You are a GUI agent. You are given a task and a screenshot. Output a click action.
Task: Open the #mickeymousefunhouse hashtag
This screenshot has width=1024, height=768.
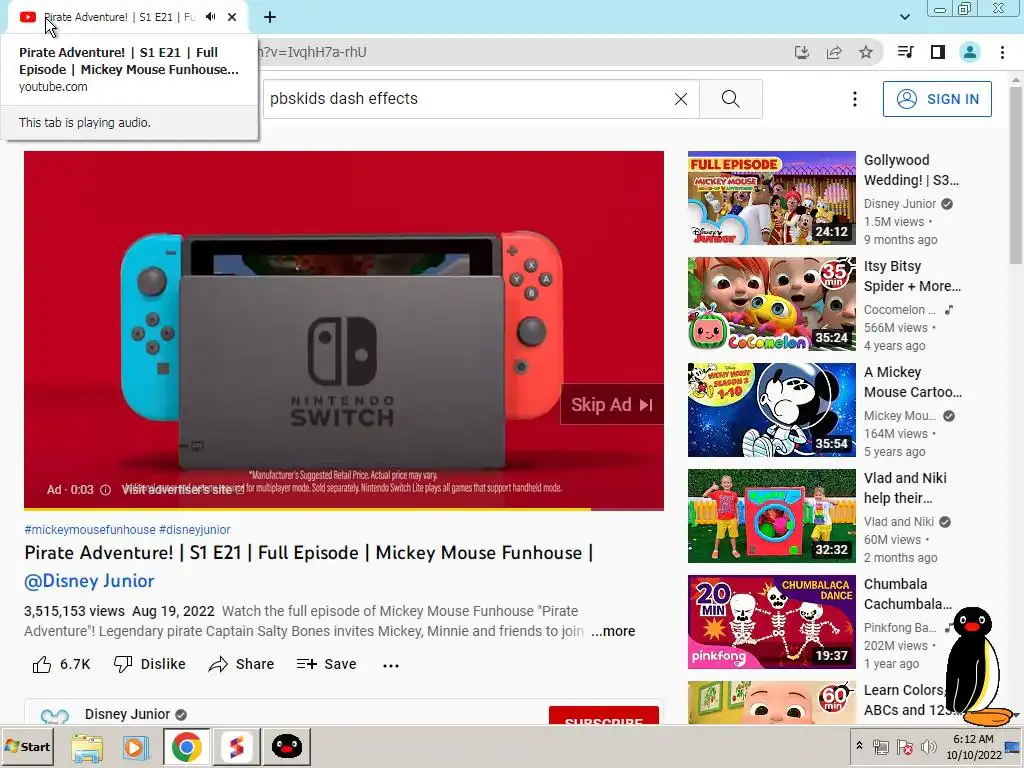point(90,530)
